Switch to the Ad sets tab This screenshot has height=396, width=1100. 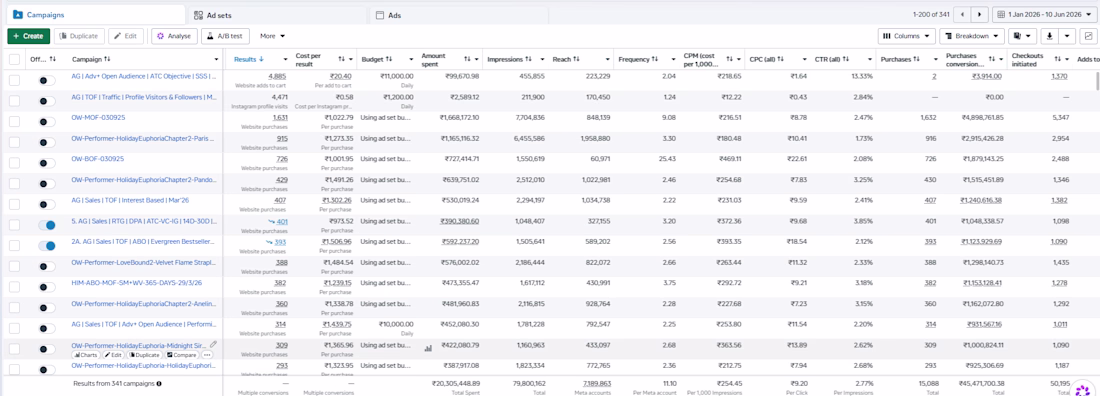[x=277, y=14]
